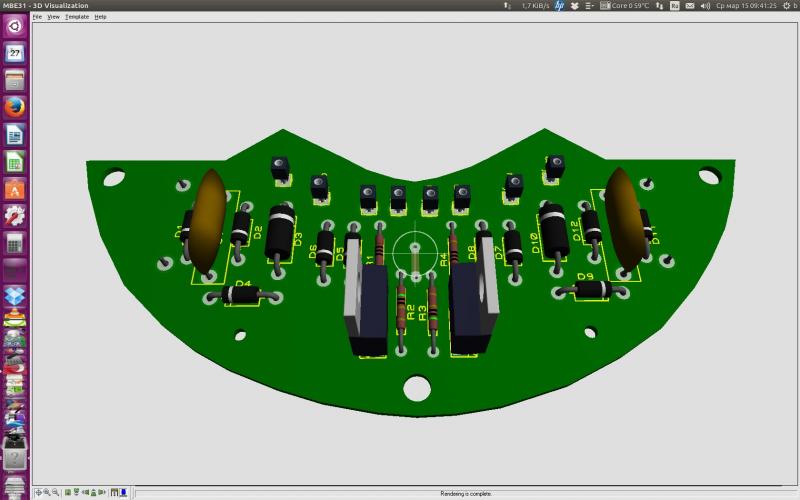Screen dimensions: 800x500
Task: Click the zoom out magnifier icon
Action: tap(56, 493)
